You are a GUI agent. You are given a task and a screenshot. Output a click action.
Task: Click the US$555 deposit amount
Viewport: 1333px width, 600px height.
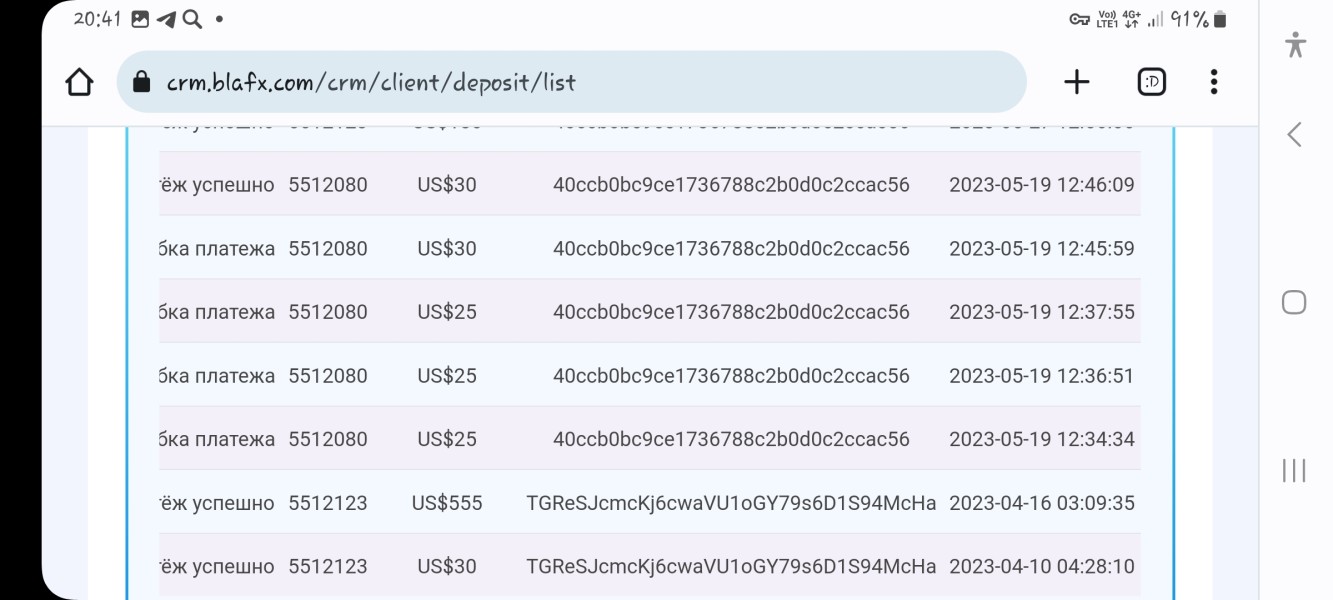447,503
